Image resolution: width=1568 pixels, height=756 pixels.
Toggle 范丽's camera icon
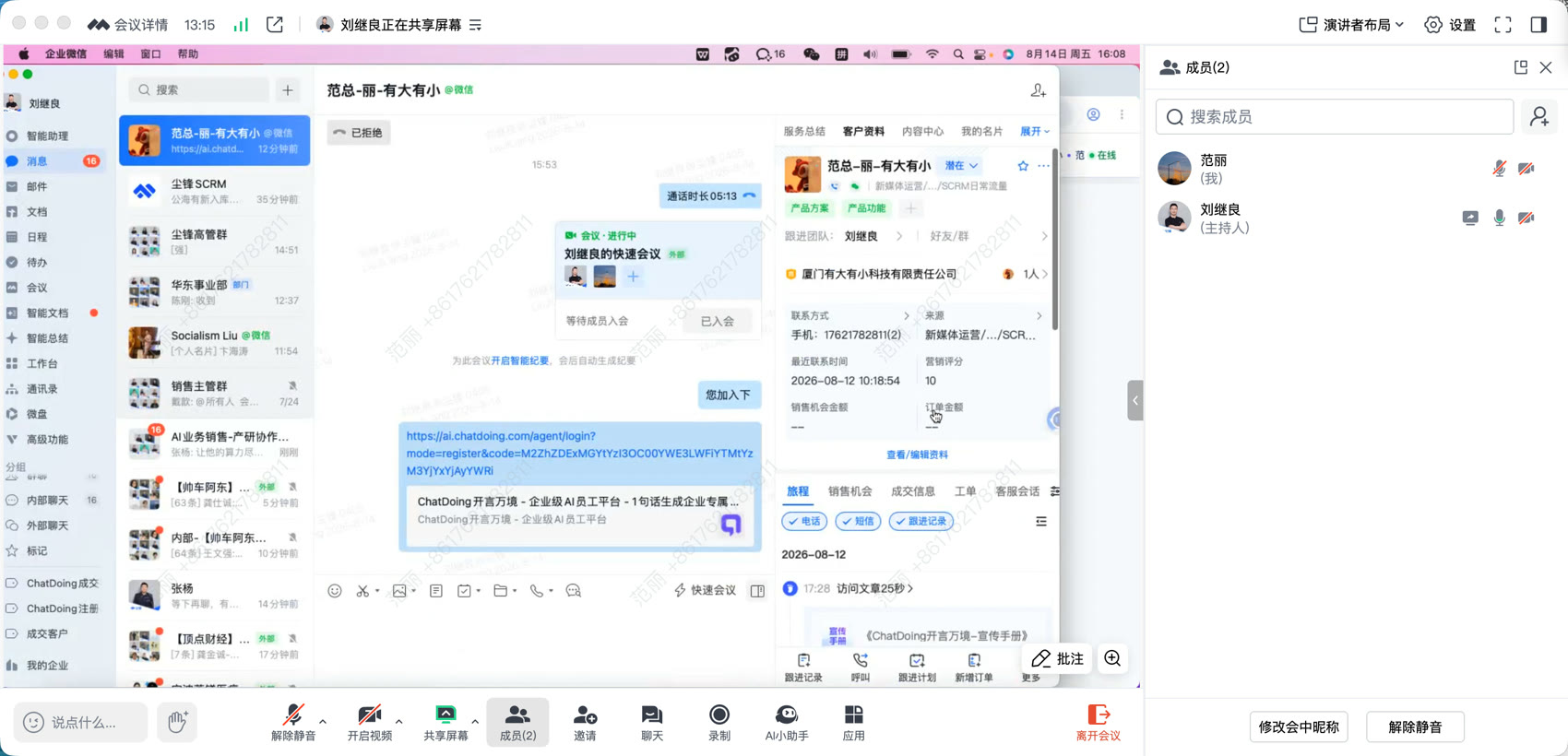click(x=1526, y=168)
